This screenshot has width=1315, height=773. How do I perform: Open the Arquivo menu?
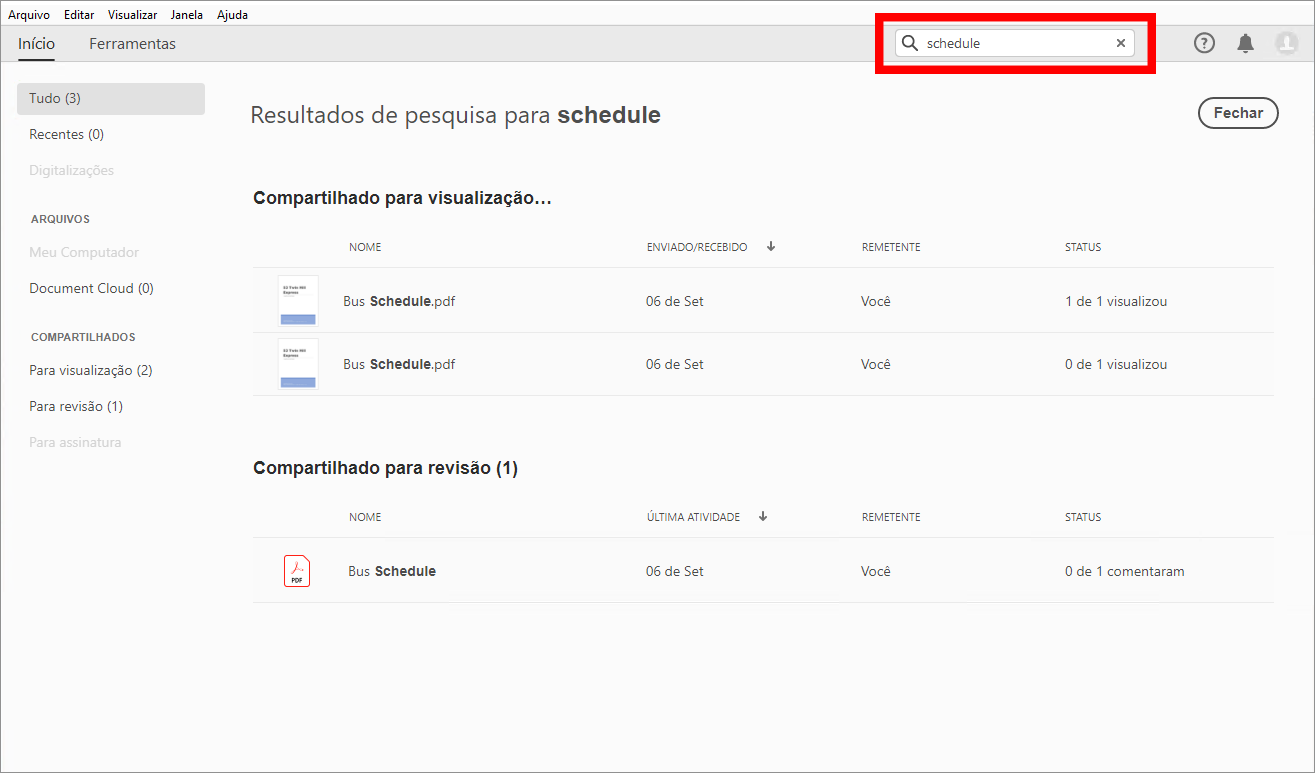29,14
